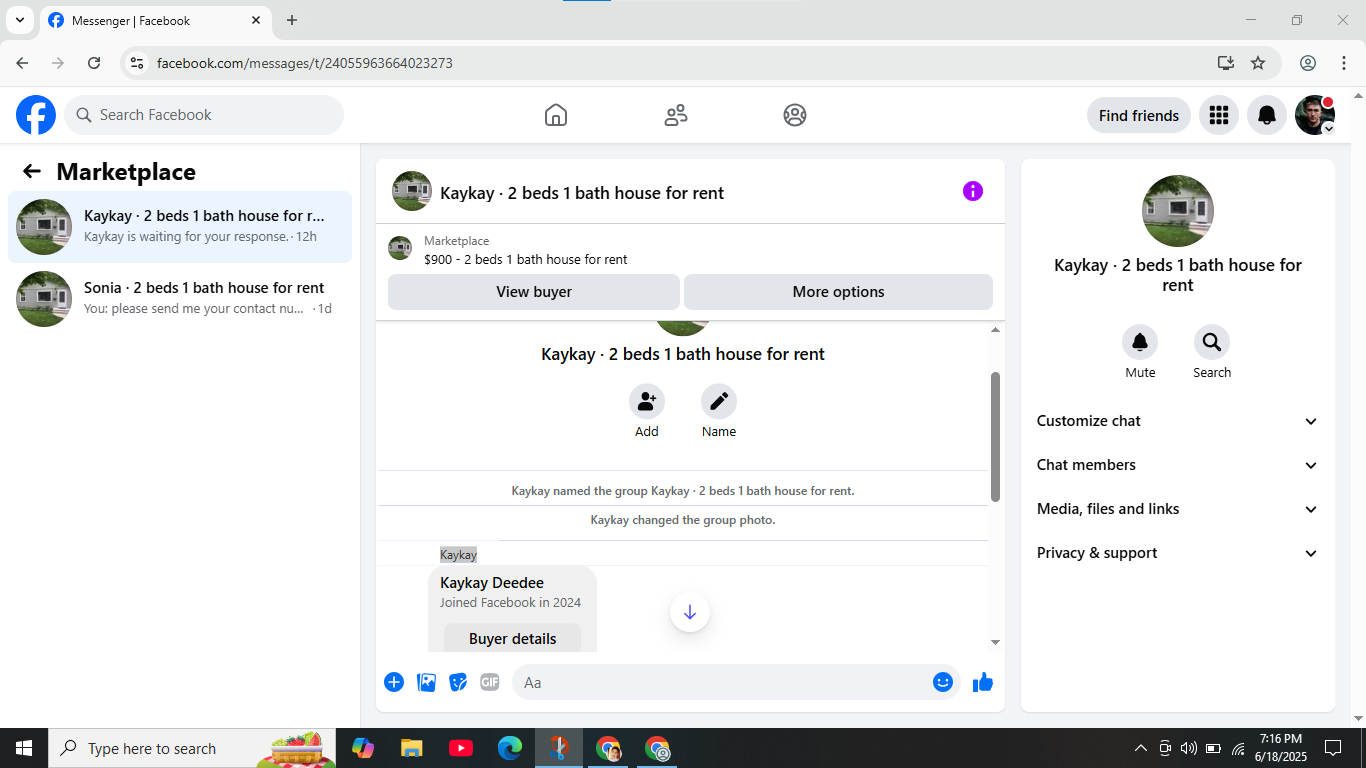Image resolution: width=1366 pixels, height=768 pixels.
Task: Click the View buyer button
Action: (x=534, y=292)
